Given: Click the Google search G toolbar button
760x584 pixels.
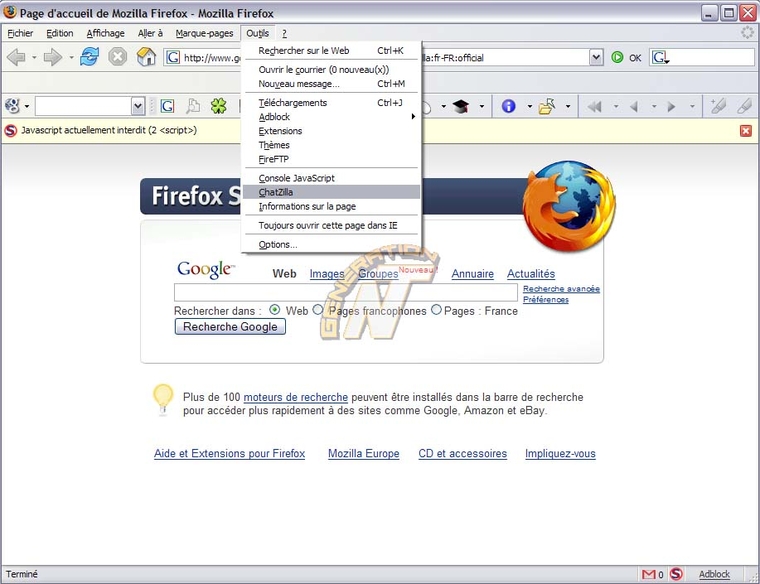Looking at the screenshot, I should click(x=167, y=106).
